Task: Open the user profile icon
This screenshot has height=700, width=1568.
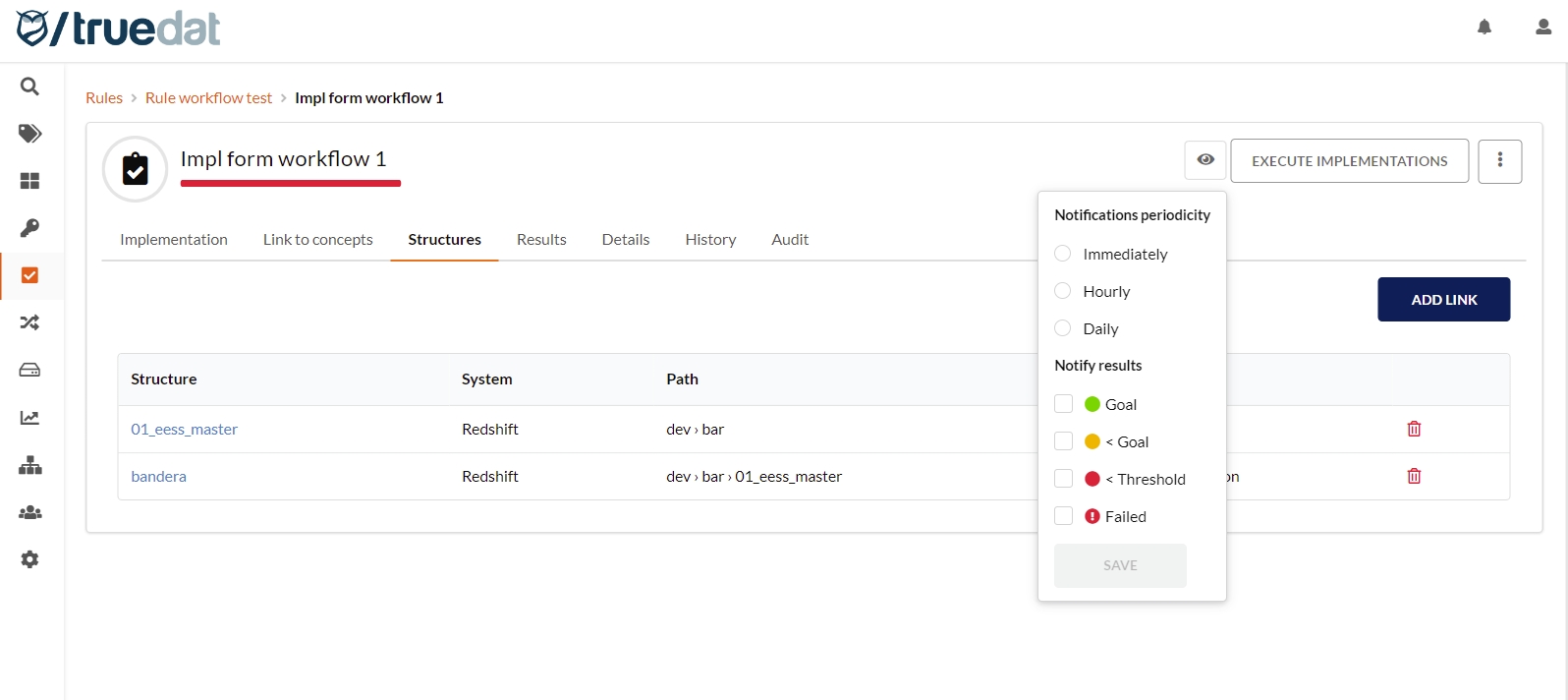Action: (1543, 28)
